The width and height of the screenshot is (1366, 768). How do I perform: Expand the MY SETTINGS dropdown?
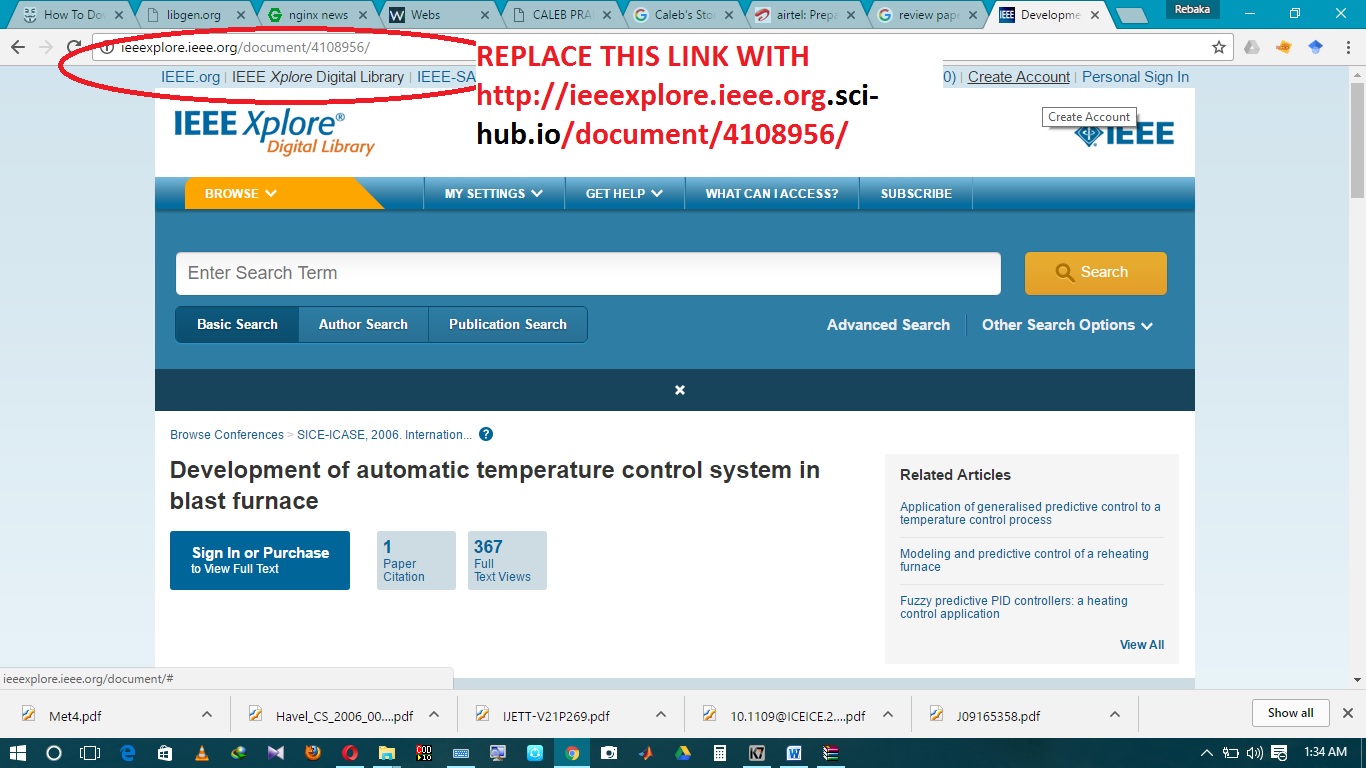pos(494,194)
